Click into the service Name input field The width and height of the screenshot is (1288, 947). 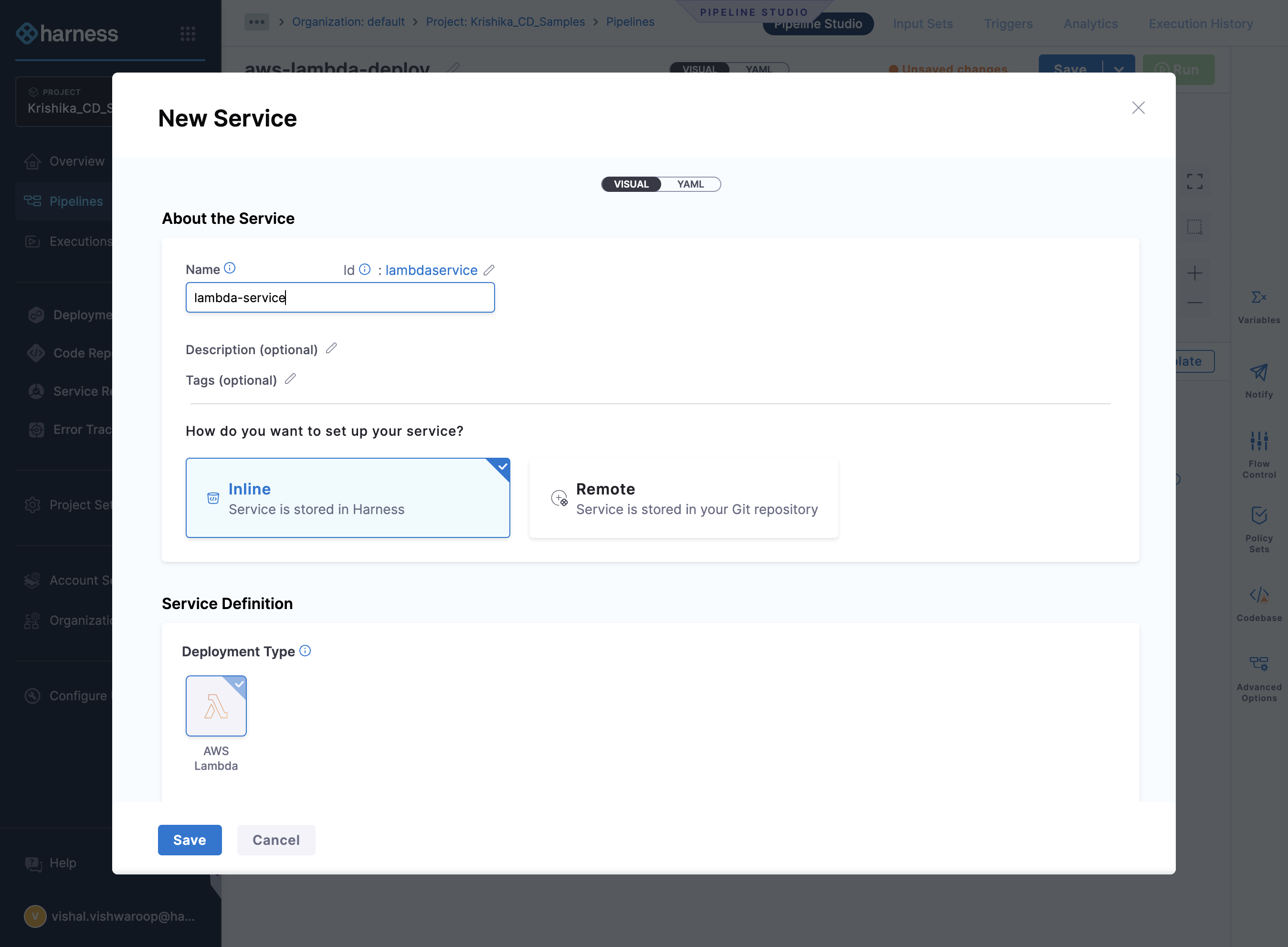pyautogui.click(x=340, y=297)
